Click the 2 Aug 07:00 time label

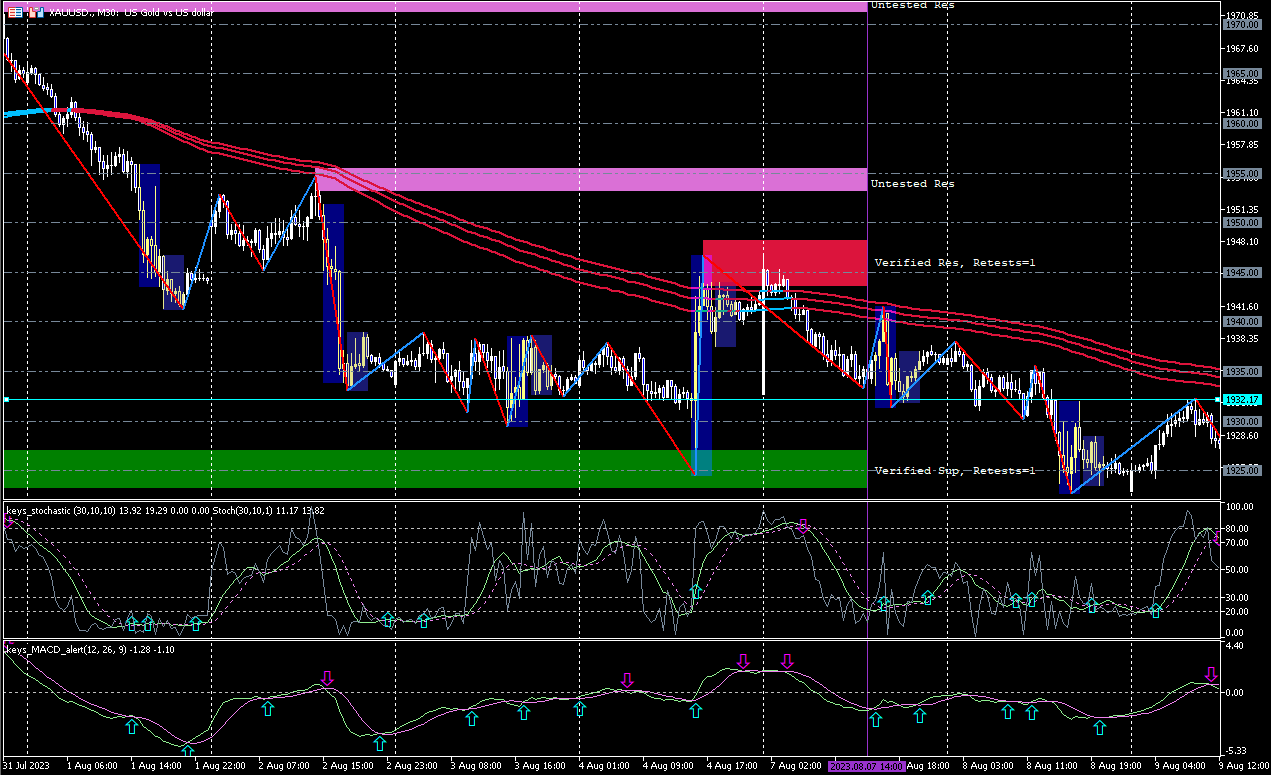[284, 766]
